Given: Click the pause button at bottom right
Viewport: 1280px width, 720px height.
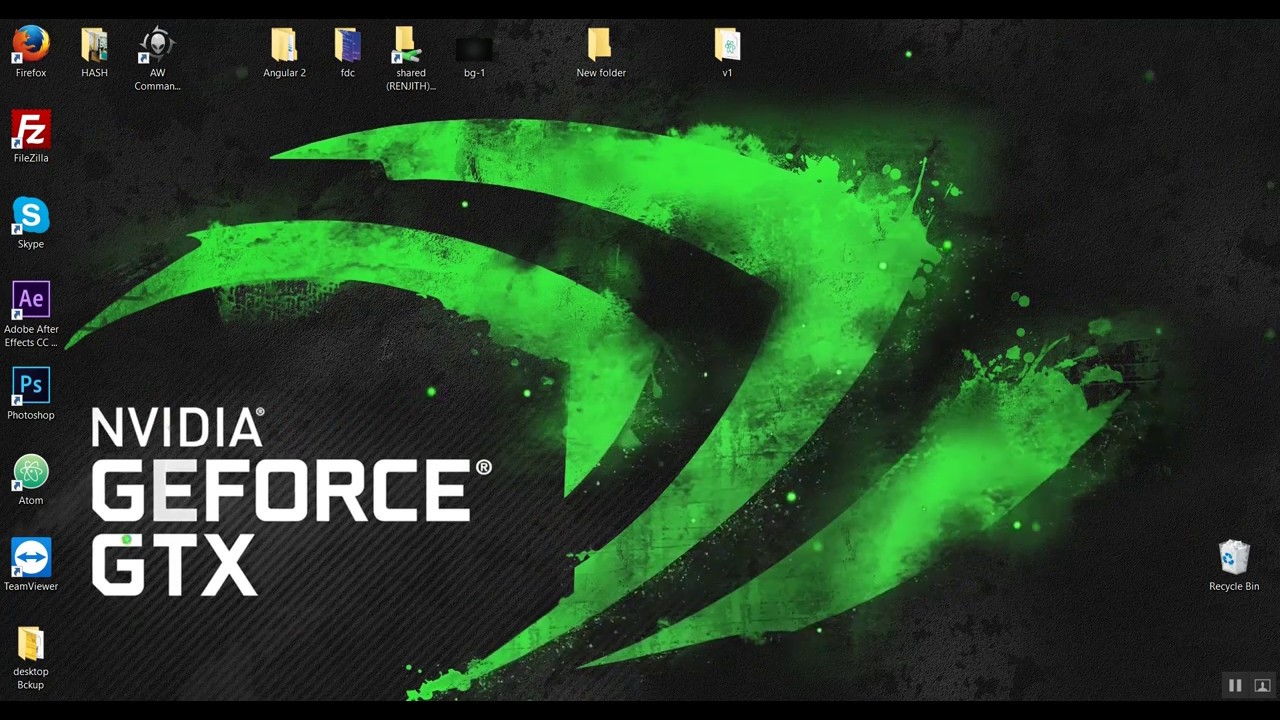Looking at the screenshot, I should point(1235,685).
